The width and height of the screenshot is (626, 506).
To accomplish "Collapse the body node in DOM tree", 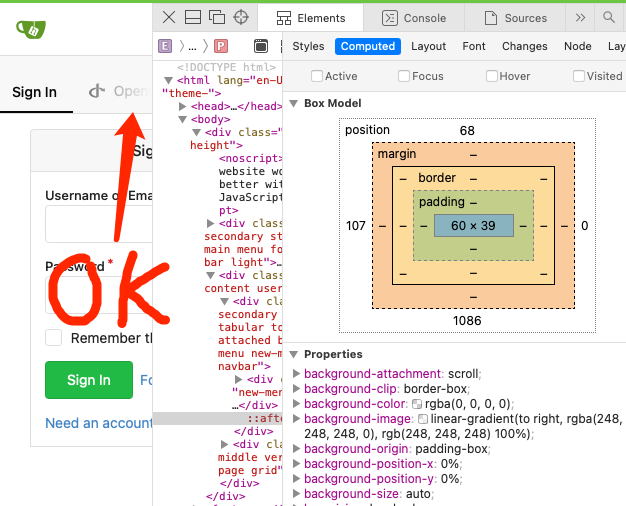I will pyautogui.click(x=183, y=119).
